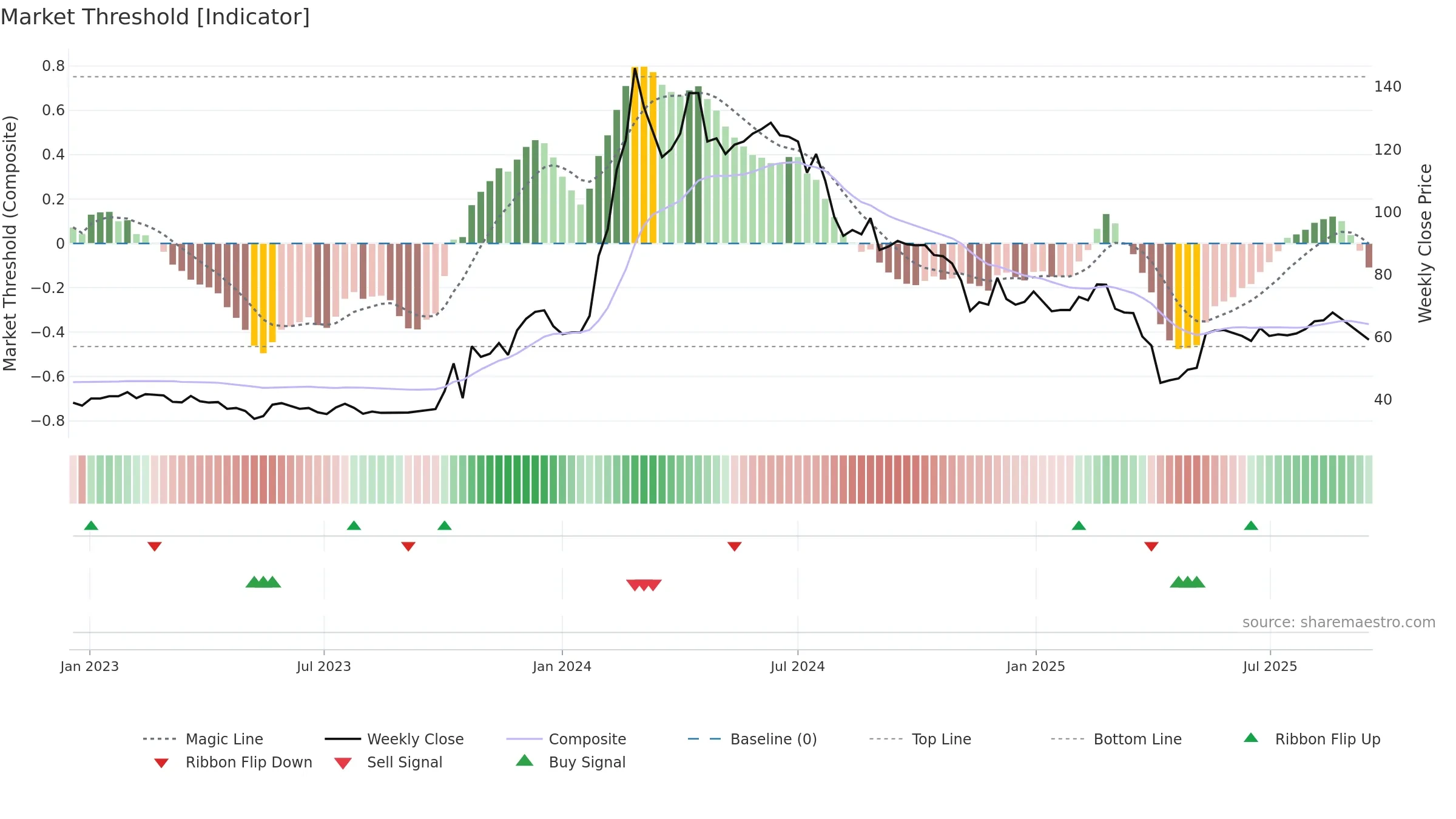Click the 120 right axis tick label
Image resolution: width=1456 pixels, height=819 pixels.
click(x=1388, y=150)
